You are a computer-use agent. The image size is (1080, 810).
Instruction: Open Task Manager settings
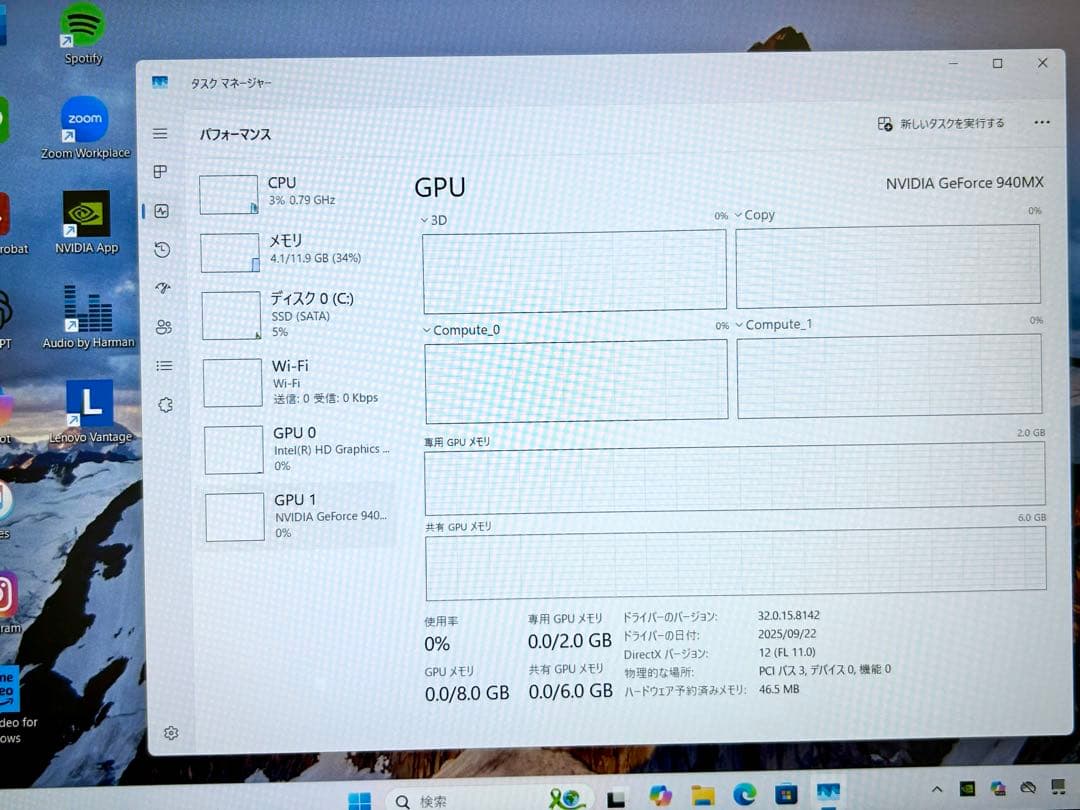(x=170, y=732)
